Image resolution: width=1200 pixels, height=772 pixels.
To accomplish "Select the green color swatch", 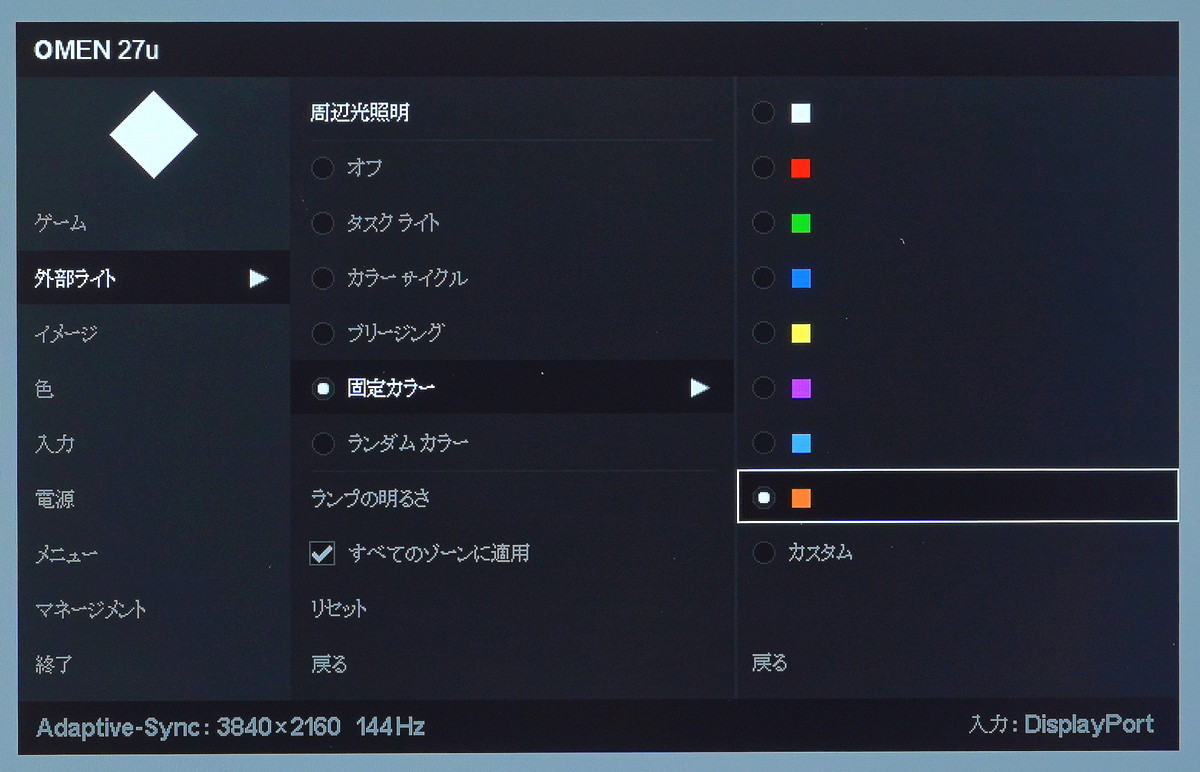I will pyautogui.click(x=800, y=223).
